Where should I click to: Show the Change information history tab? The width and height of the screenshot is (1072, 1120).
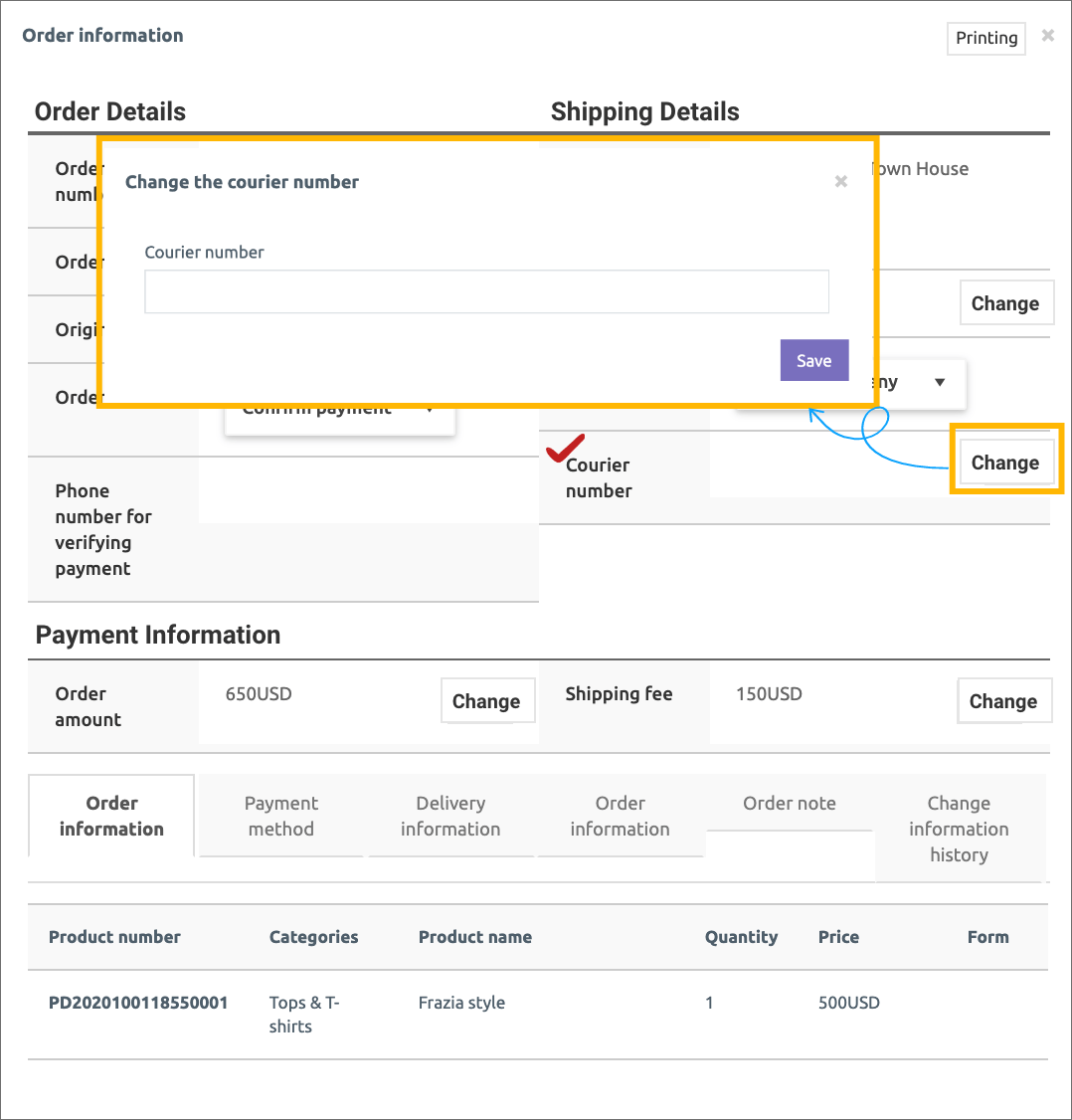[x=959, y=829]
